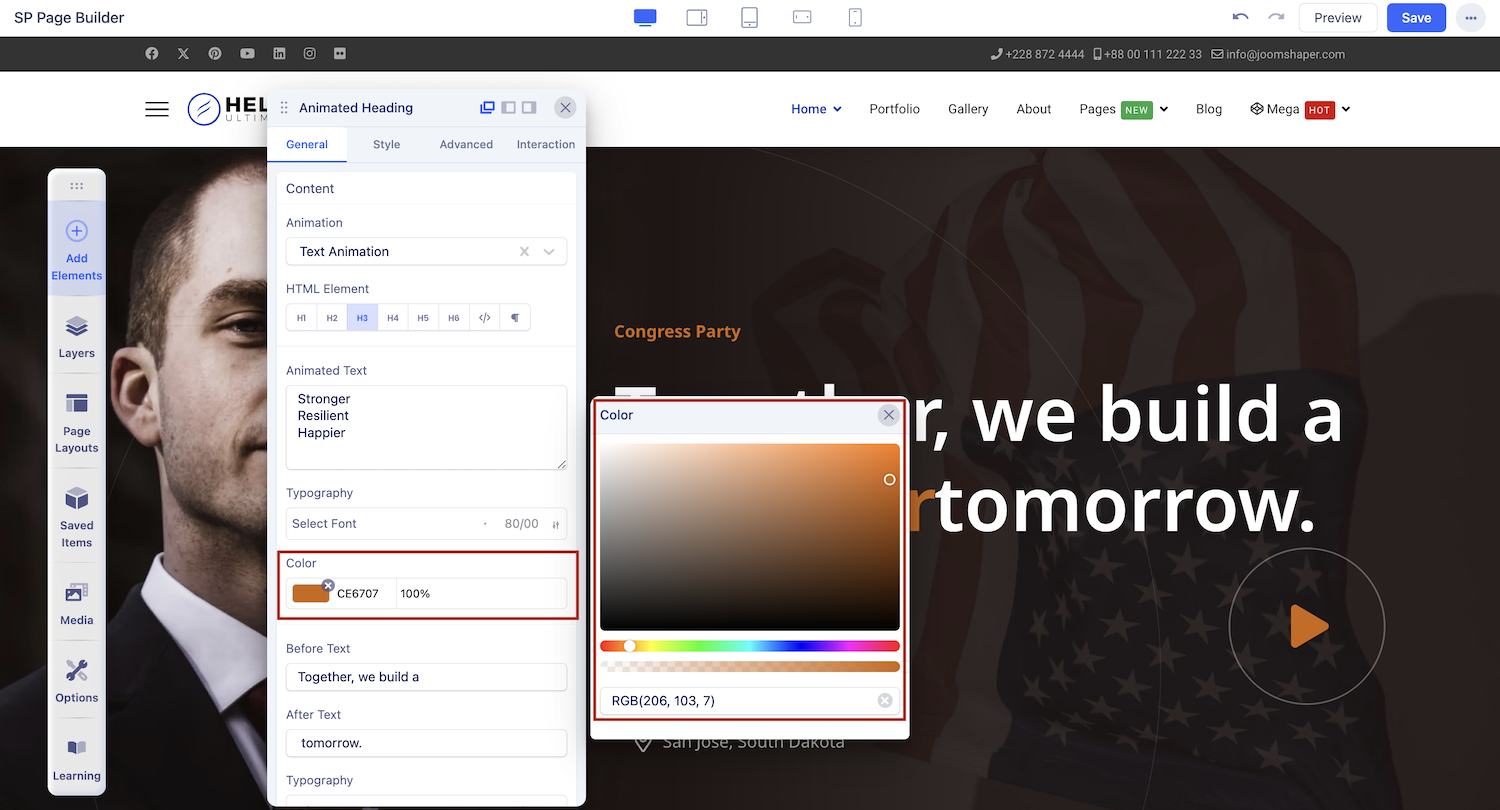The width and height of the screenshot is (1500, 810).
Task: Open the Blog menu item
Action: (x=1209, y=109)
